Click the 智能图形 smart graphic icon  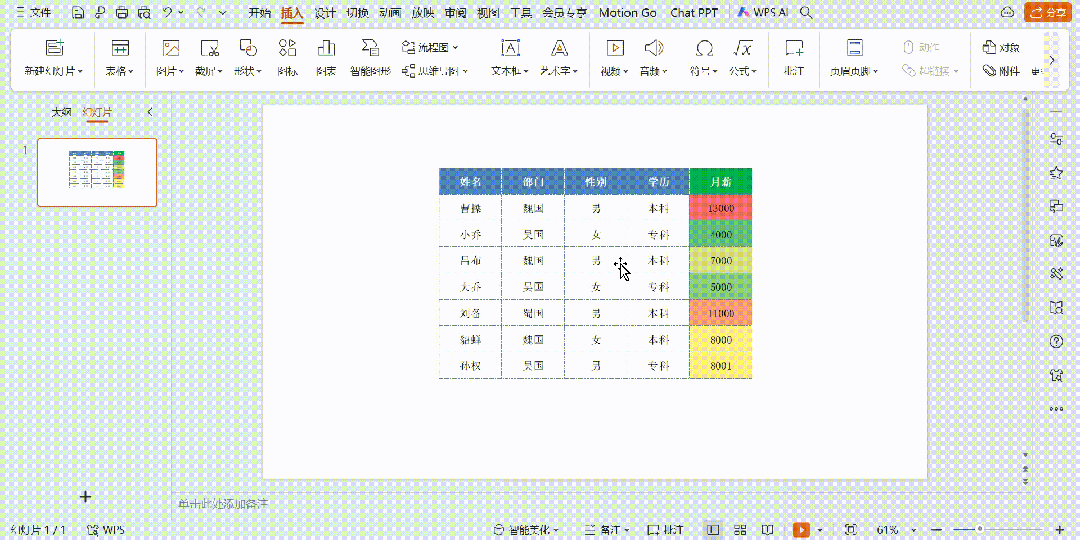(370, 48)
